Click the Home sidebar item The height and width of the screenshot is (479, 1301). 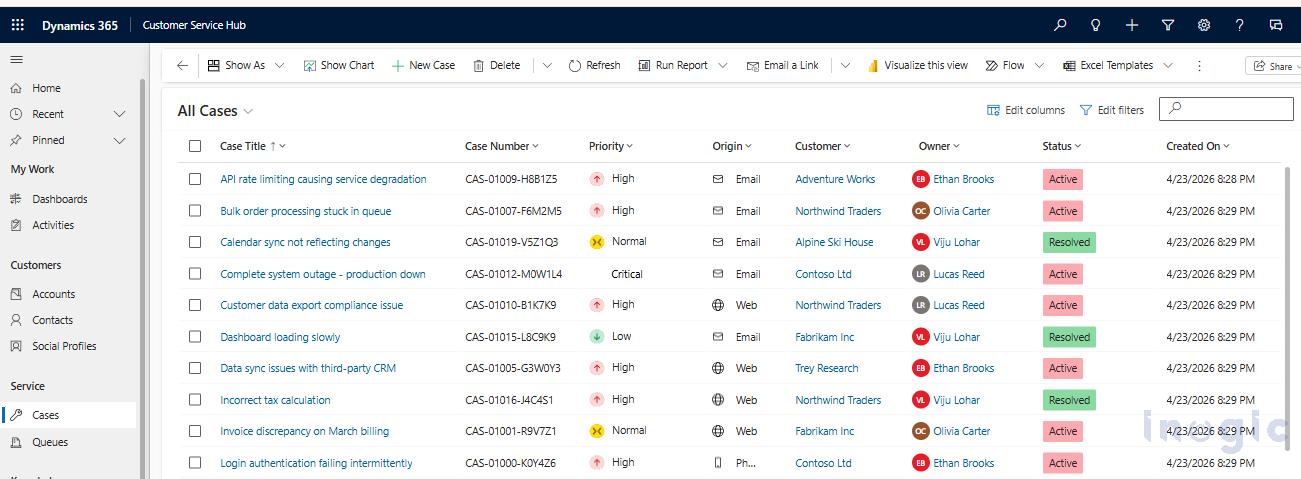pyautogui.click(x=46, y=88)
